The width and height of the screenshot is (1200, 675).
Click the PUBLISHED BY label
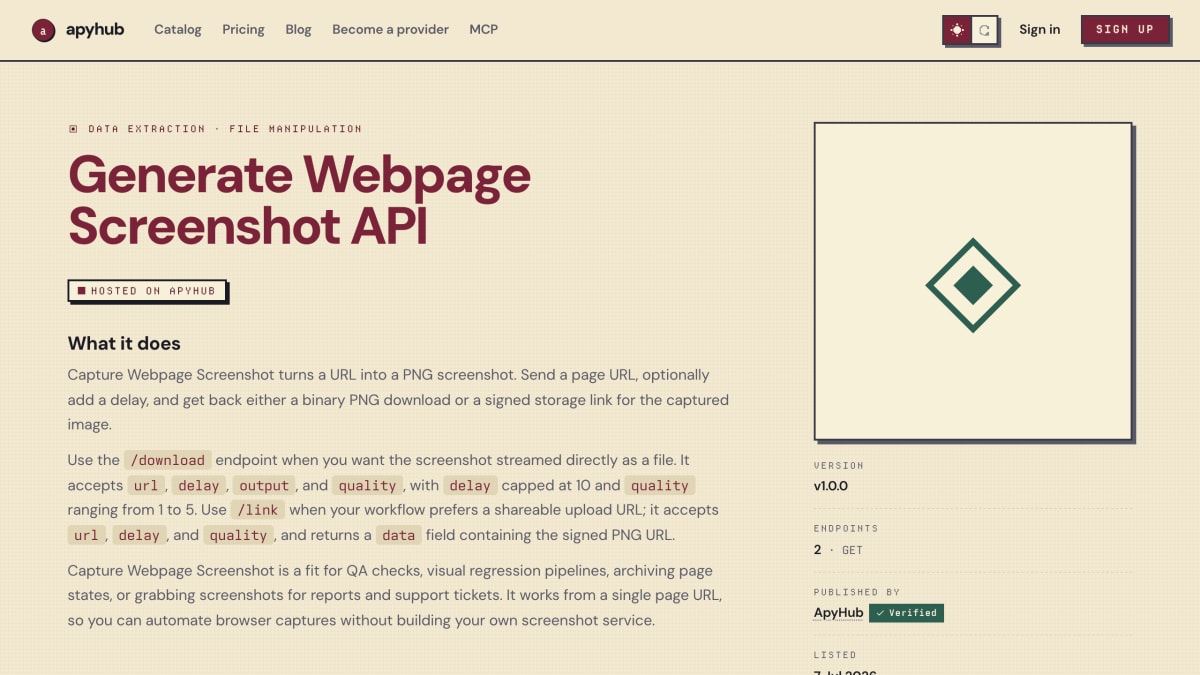click(x=857, y=592)
